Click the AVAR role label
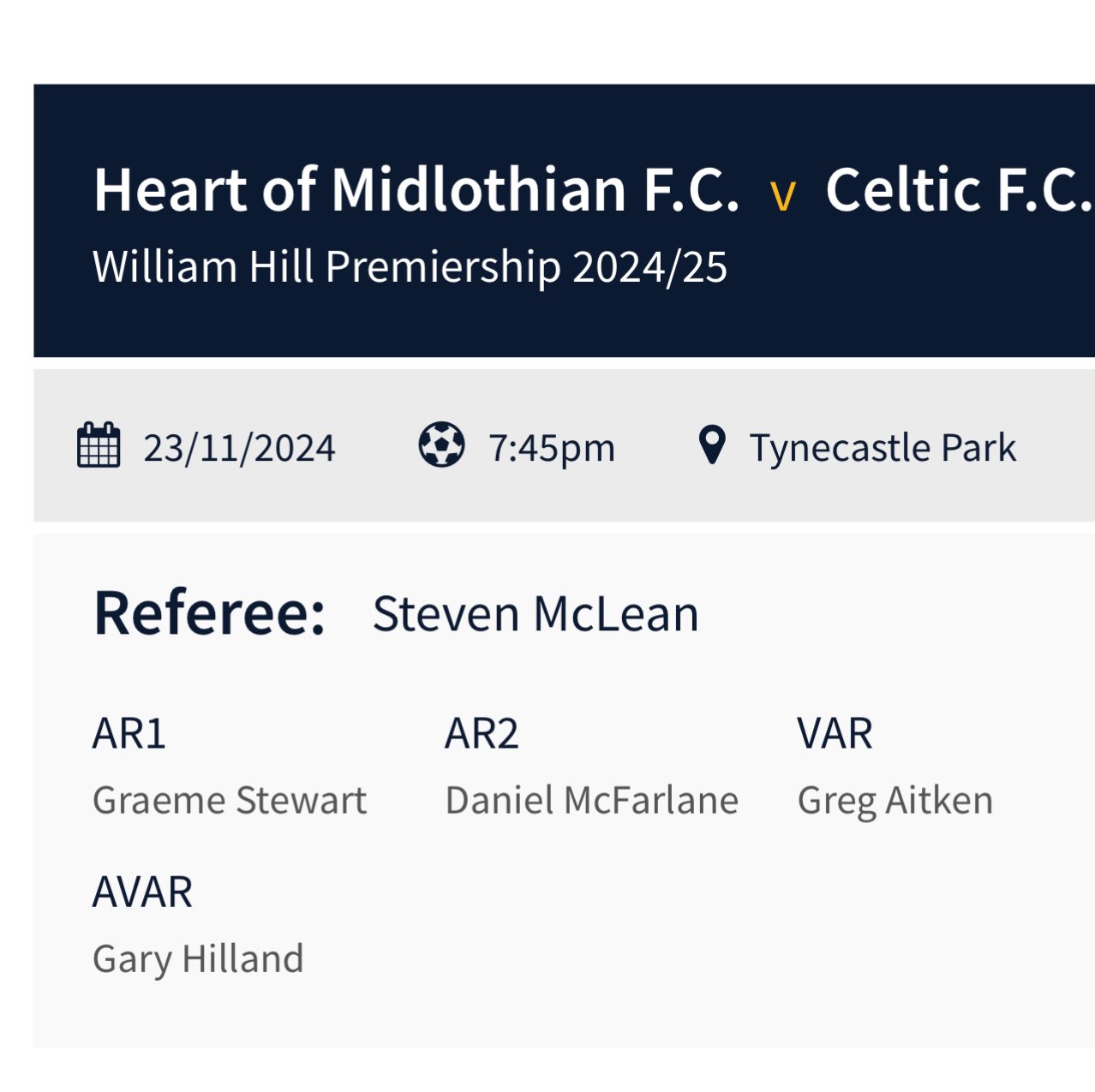1095x1092 pixels. [142, 892]
